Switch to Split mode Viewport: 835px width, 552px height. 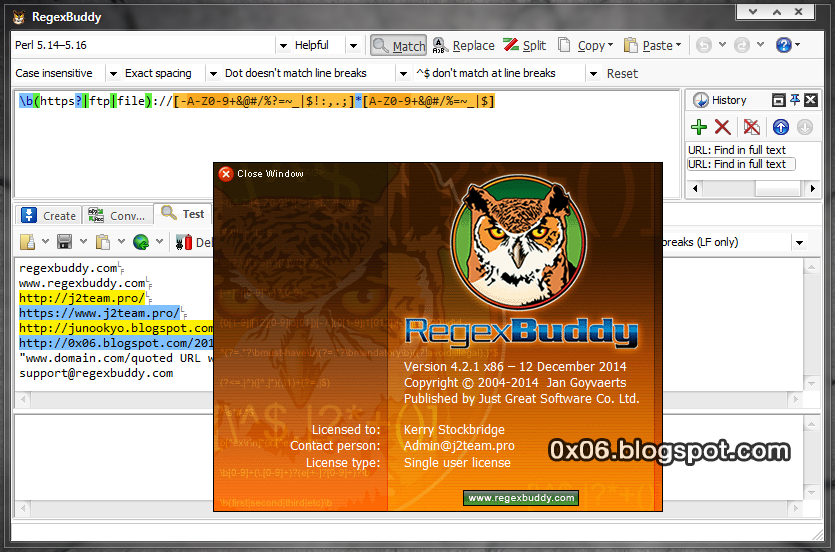525,46
